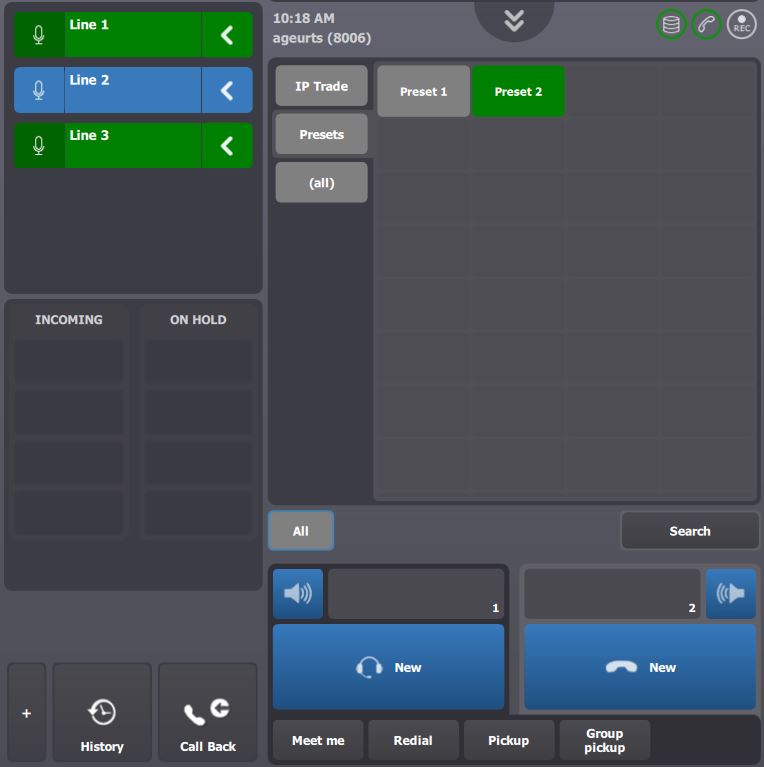Toggle speaker 2 loudspeaker icon

(731, 593)
